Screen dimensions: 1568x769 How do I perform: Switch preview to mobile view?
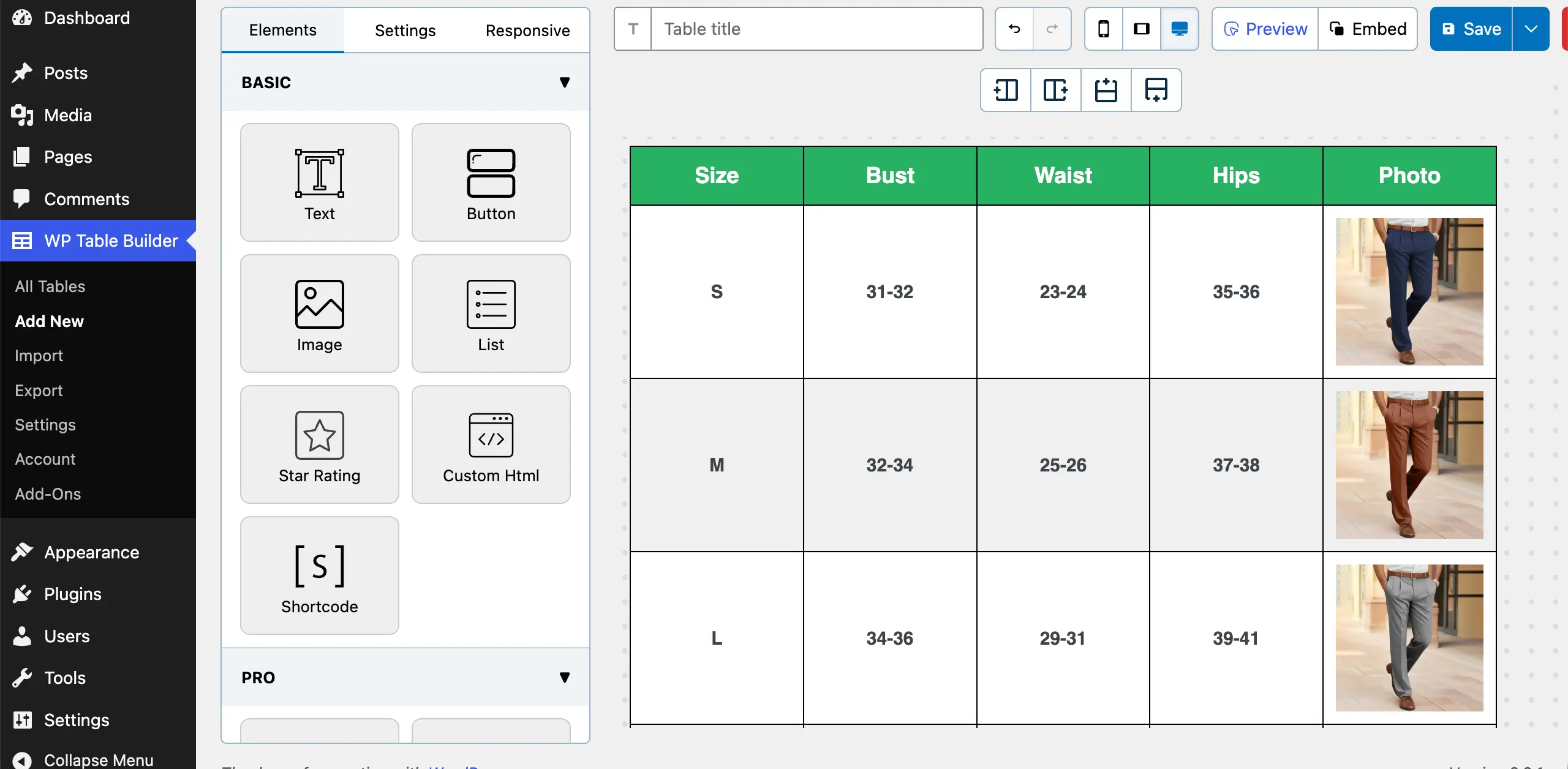[x=1103, y=28]
